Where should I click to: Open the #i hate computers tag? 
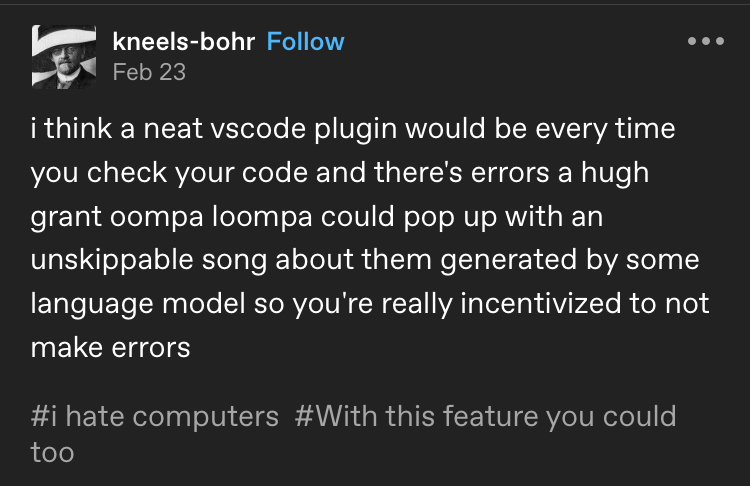click(x=154, y=416)
